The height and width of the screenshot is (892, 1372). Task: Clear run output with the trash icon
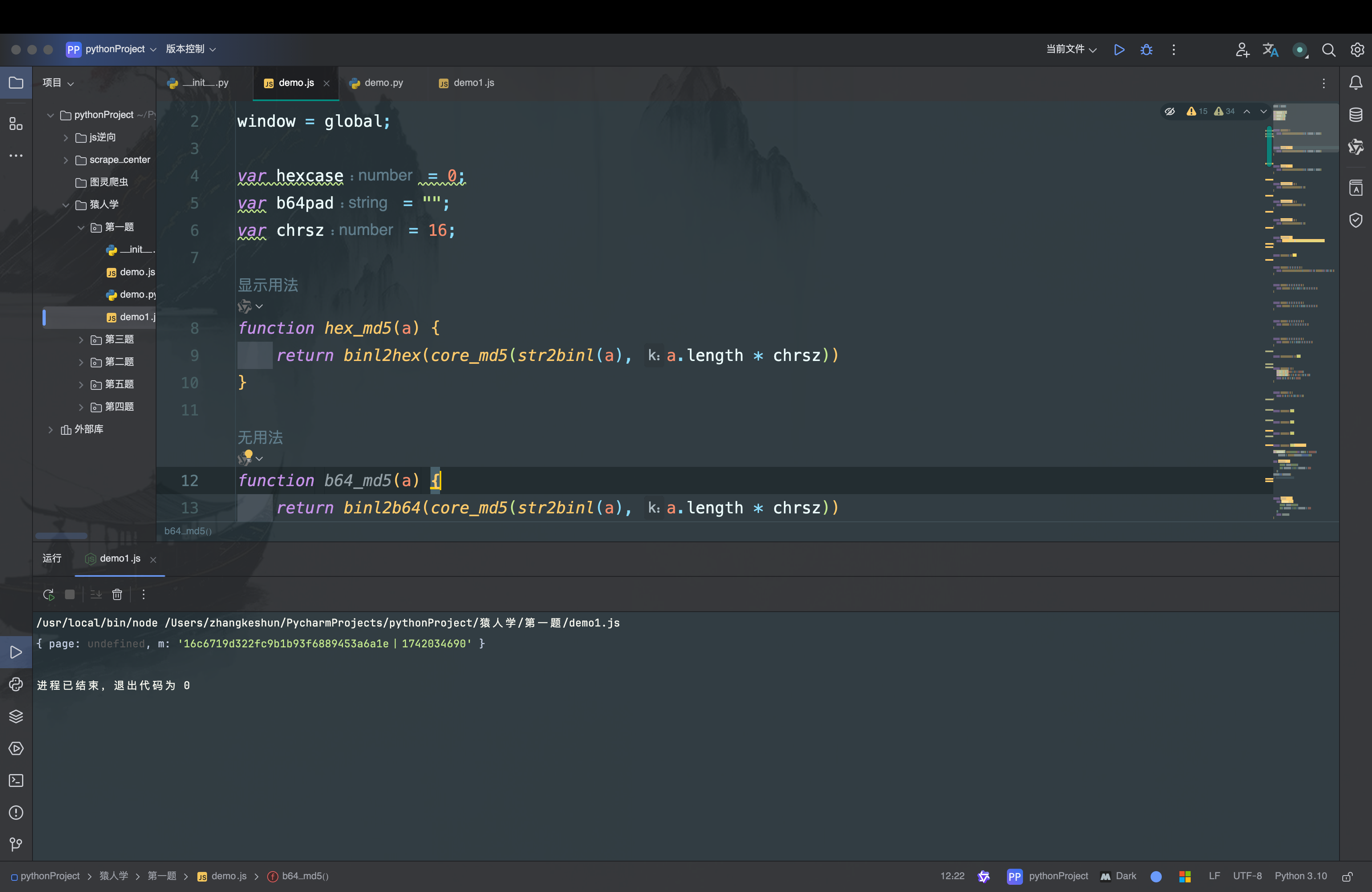pyautogui.click(x=117, y=594)
